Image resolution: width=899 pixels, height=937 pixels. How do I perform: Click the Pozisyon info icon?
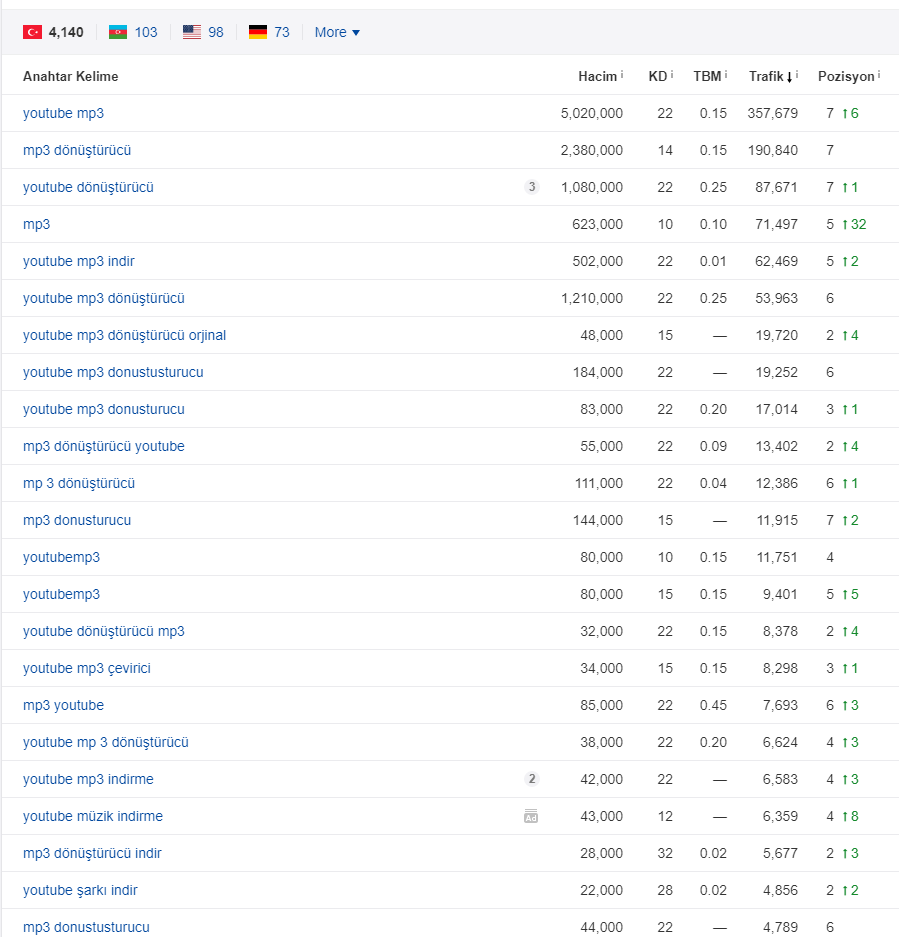tap(879, 74)
